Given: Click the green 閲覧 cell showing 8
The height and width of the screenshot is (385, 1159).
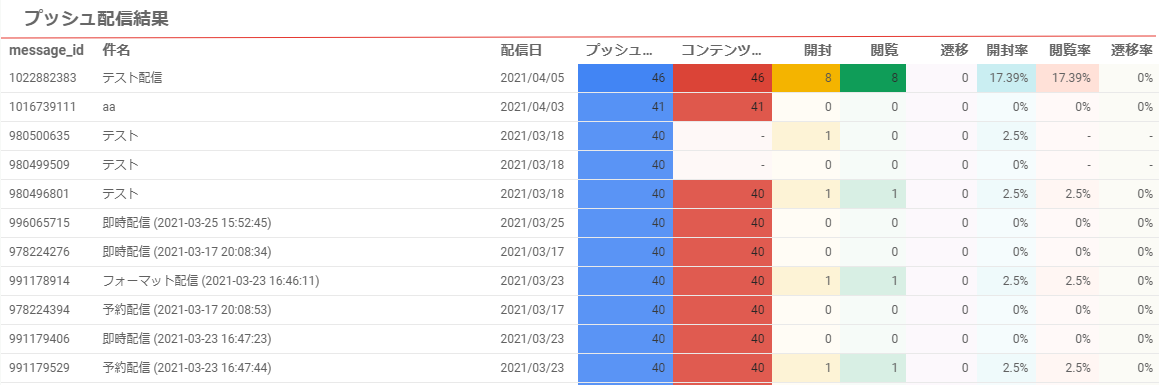Looking at the screenshot, I should click(x=874, y=78).
